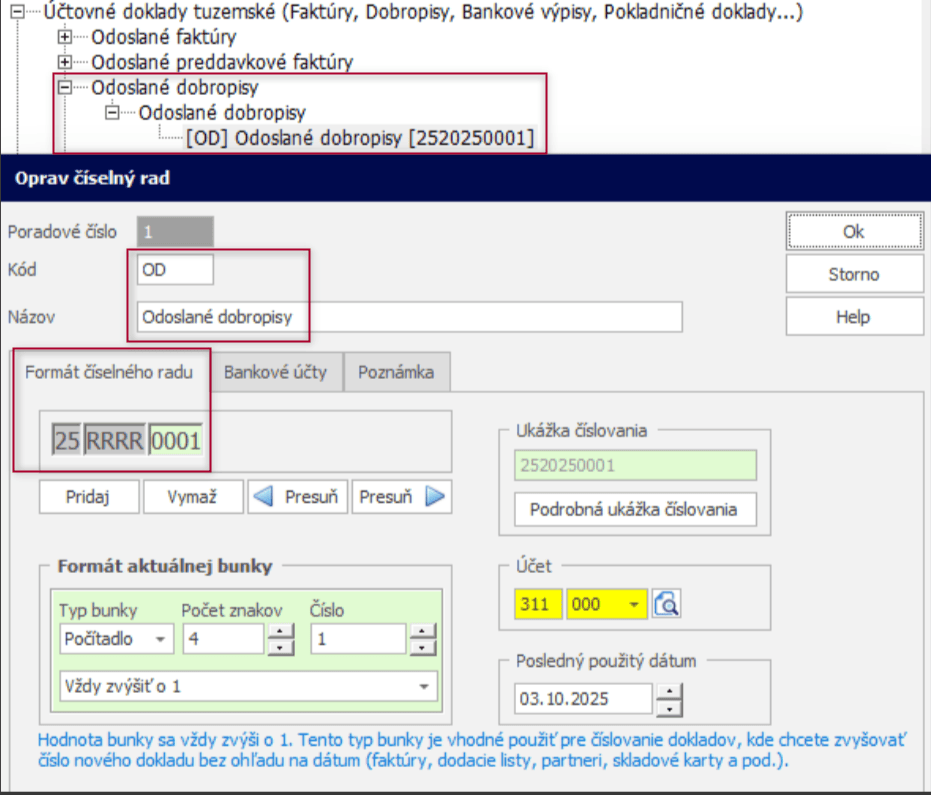Expand Odoslané preddavkové faktúry node
The width and height of the screenshot is (931, 795).
point(66,62)
